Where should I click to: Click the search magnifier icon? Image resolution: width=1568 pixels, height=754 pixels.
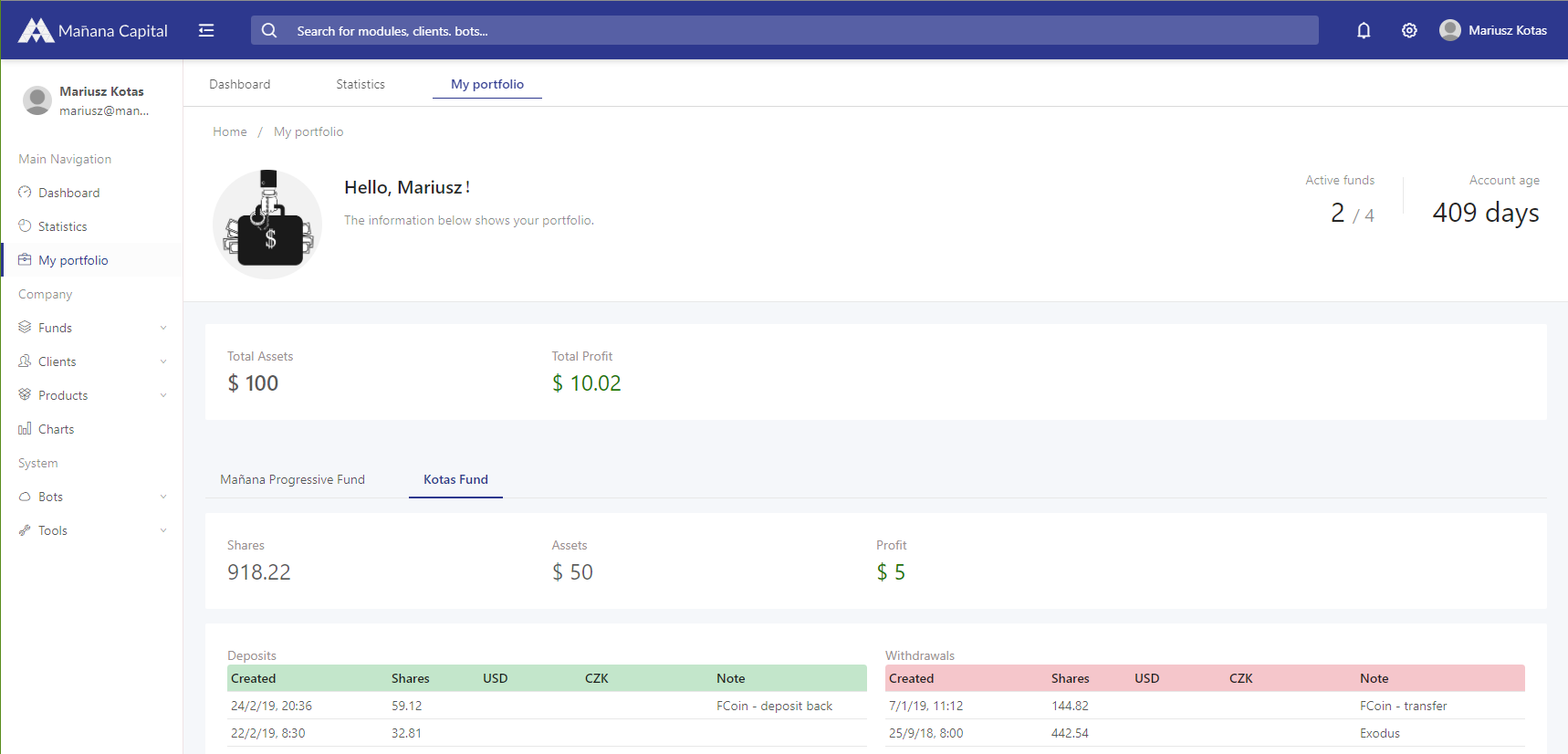tap(269, 30)
